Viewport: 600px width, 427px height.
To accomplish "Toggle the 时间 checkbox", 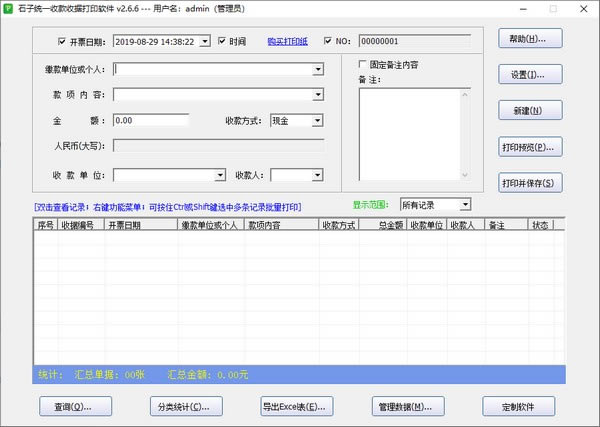I will click(x=221, y=42).
